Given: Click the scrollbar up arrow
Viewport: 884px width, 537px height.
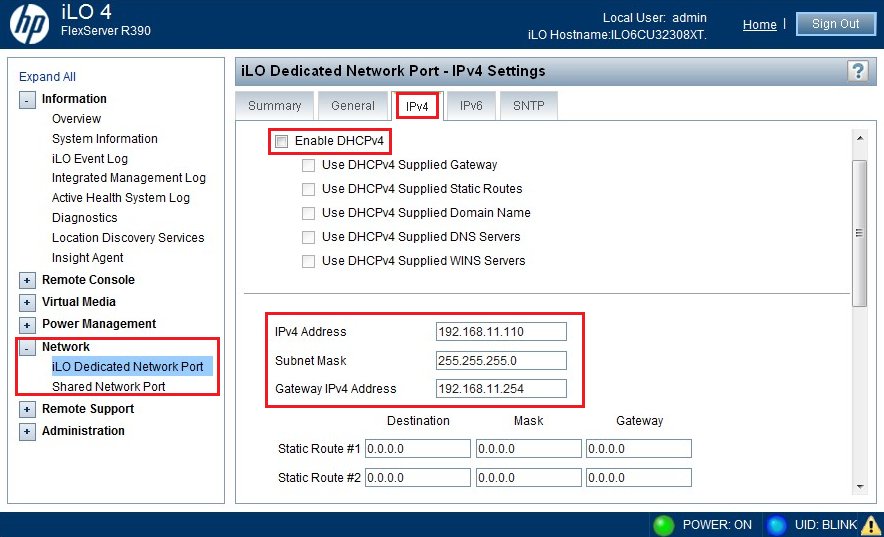Looking at the screenshot, I should tap(860, 138).
